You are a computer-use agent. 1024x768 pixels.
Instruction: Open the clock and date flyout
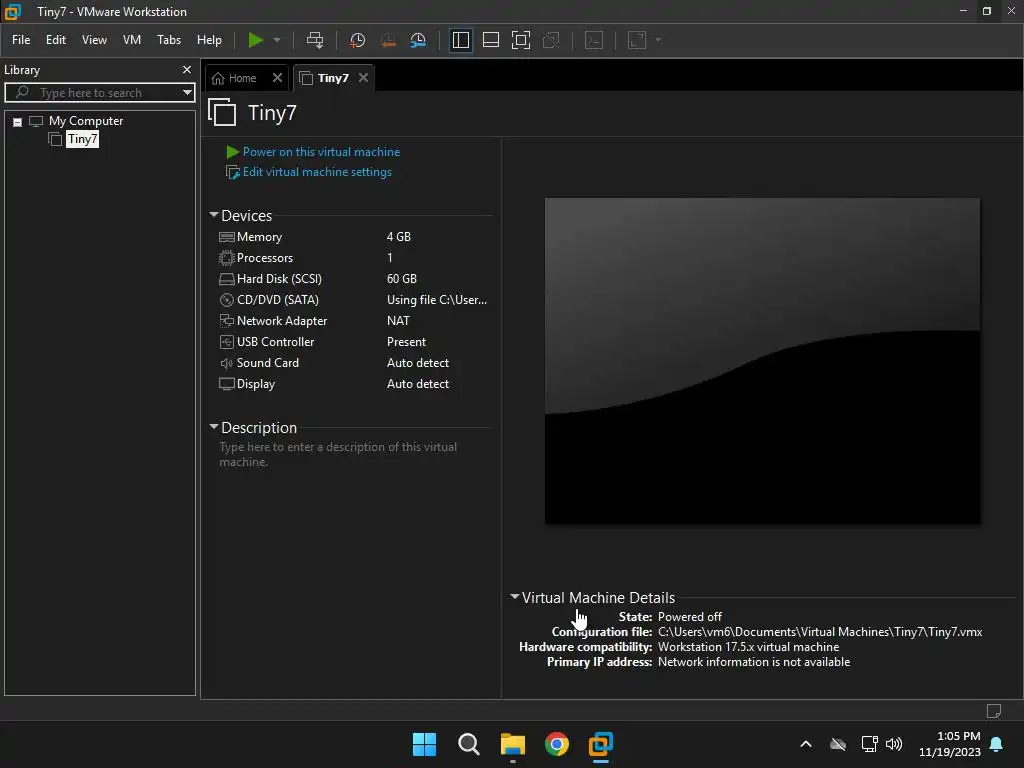(x=950, y=744)
